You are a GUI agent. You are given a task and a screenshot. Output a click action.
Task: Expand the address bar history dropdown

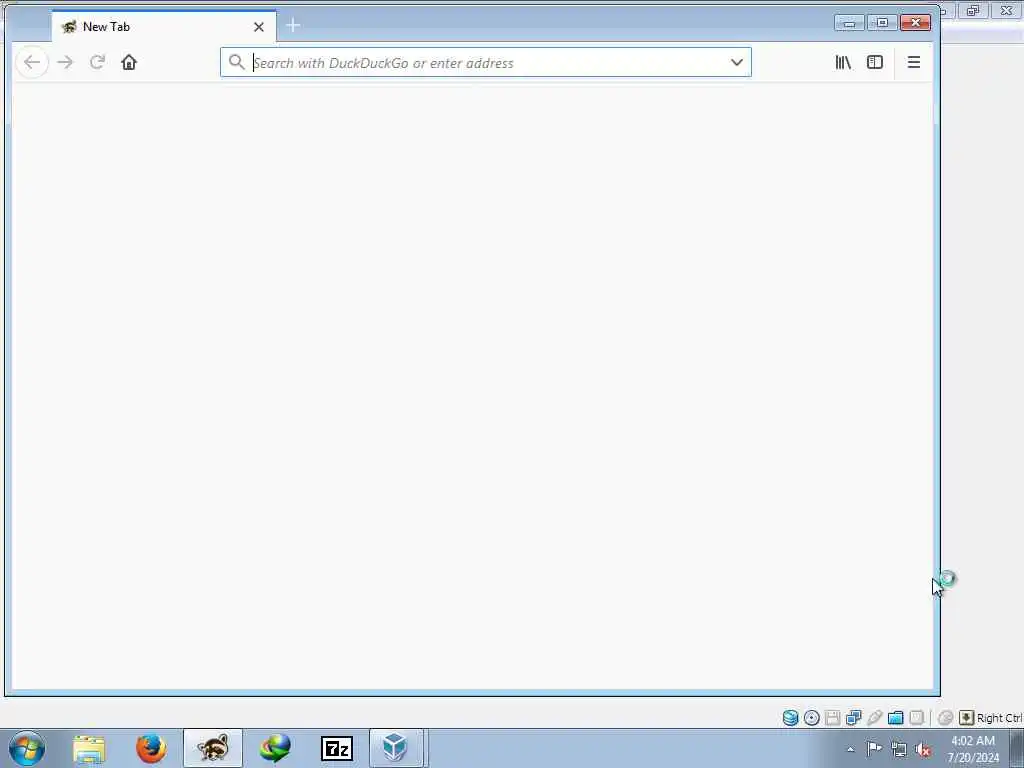pos(737,63)
